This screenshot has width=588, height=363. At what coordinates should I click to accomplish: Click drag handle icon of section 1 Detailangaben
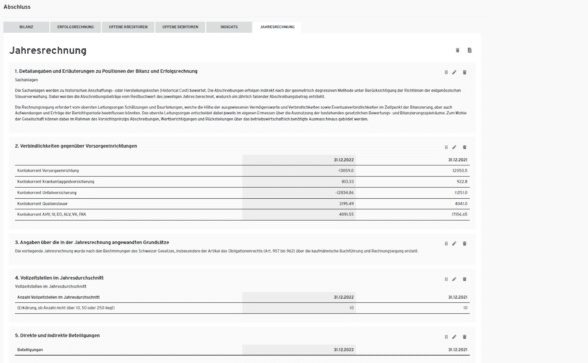coord(446,72)
